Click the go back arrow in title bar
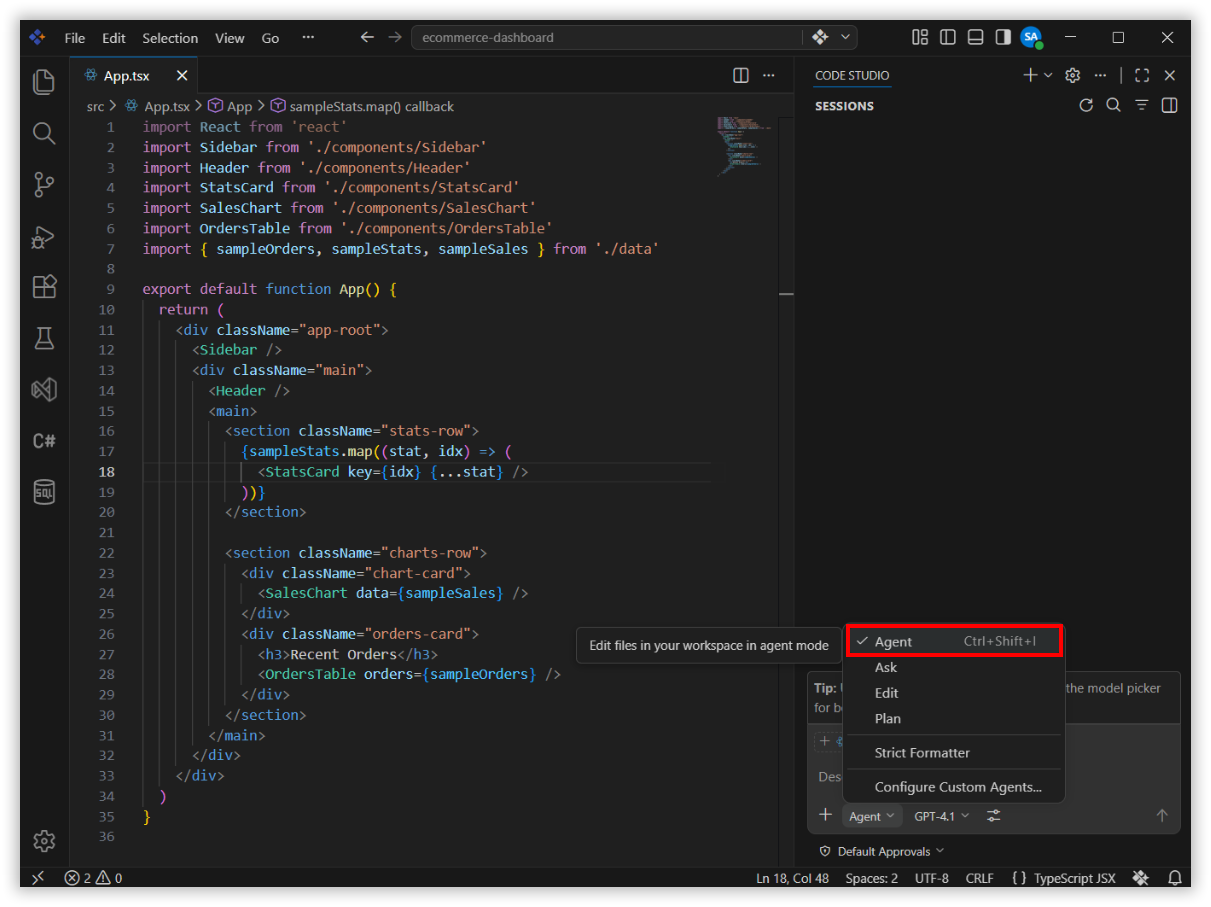 pos(367,37)
